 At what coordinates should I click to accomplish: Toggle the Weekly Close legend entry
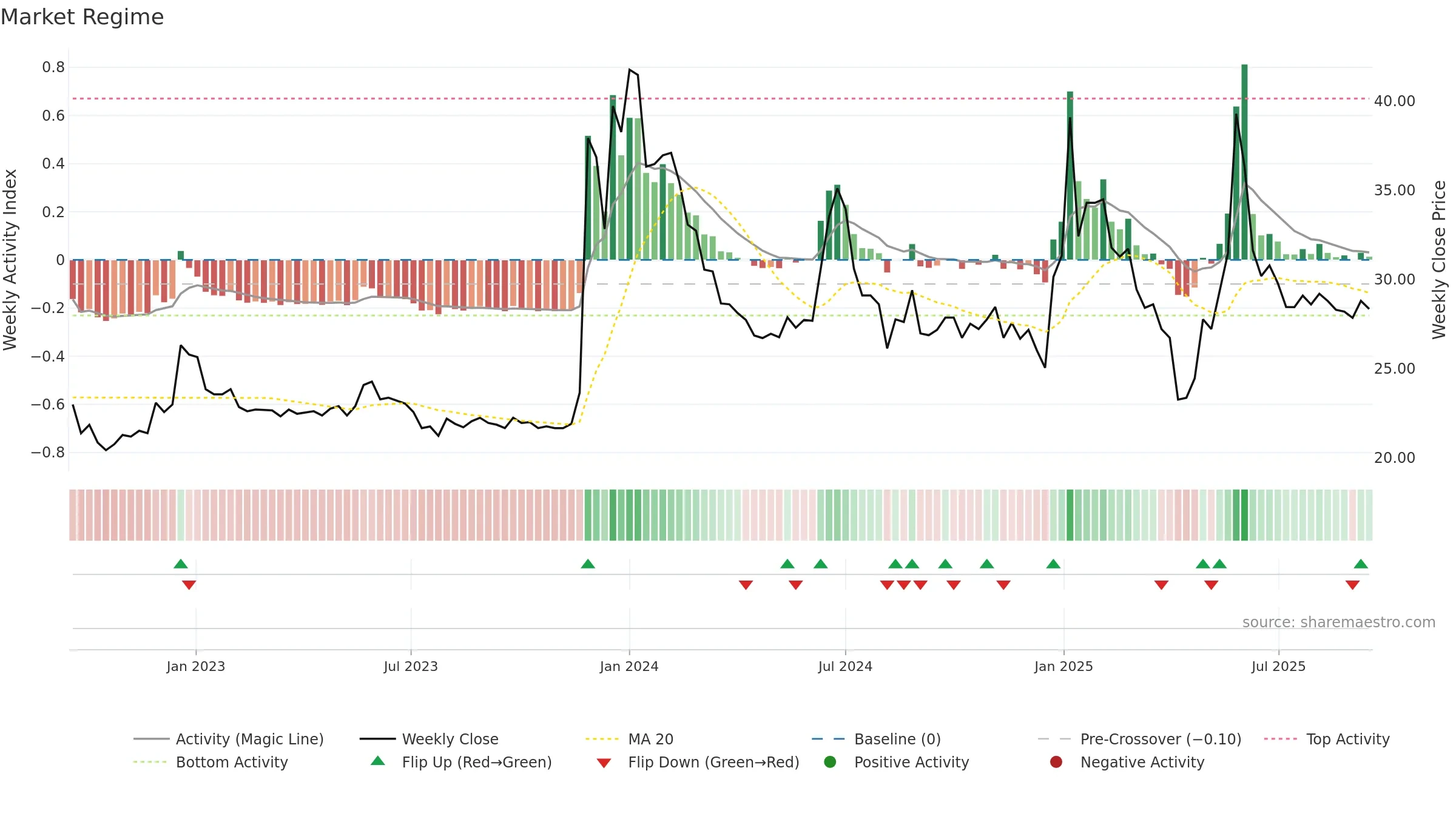point(429,739)
